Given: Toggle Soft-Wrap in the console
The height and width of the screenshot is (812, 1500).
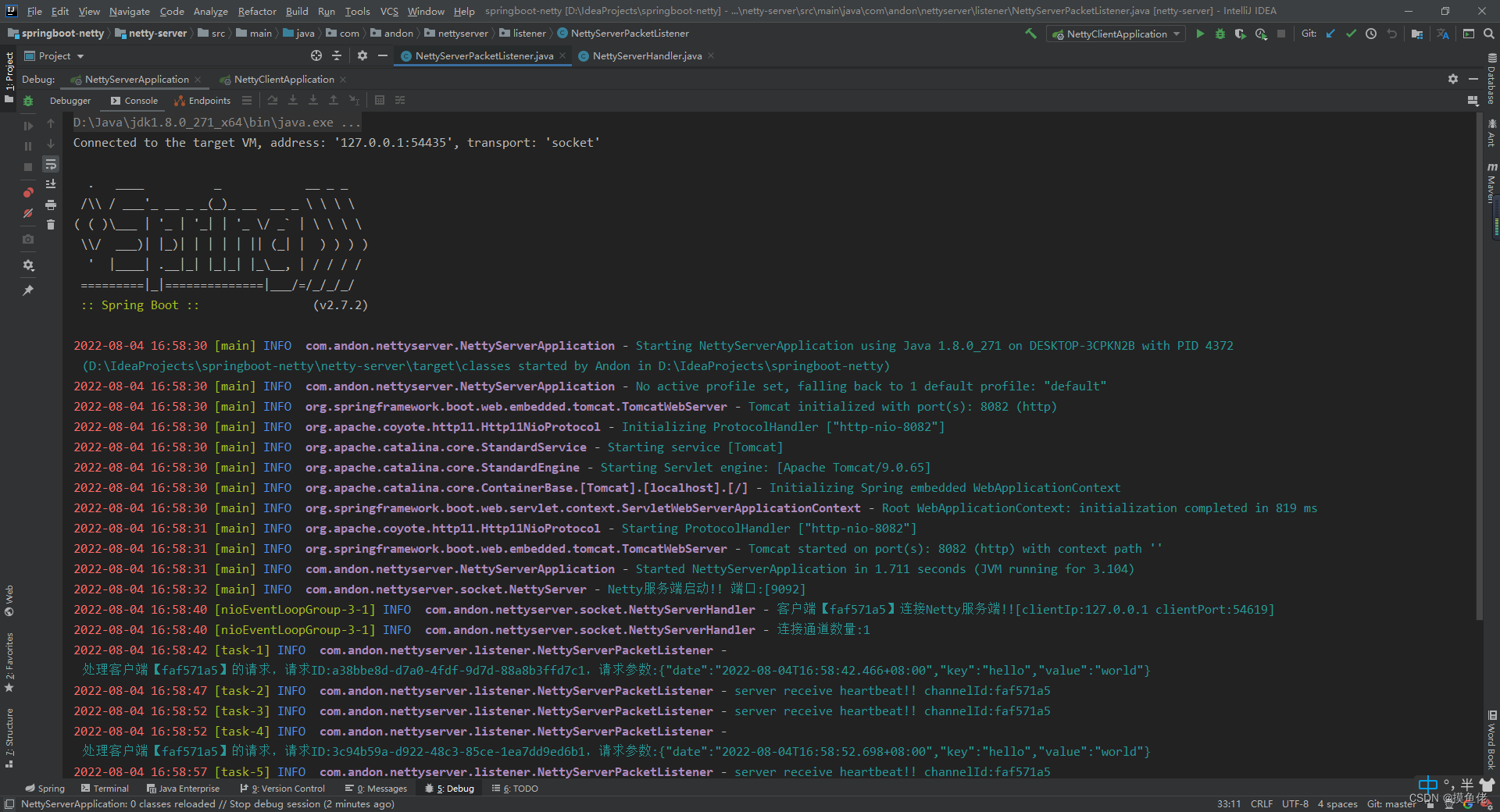Looking at the screenshot, I should (x=51, y=164).
